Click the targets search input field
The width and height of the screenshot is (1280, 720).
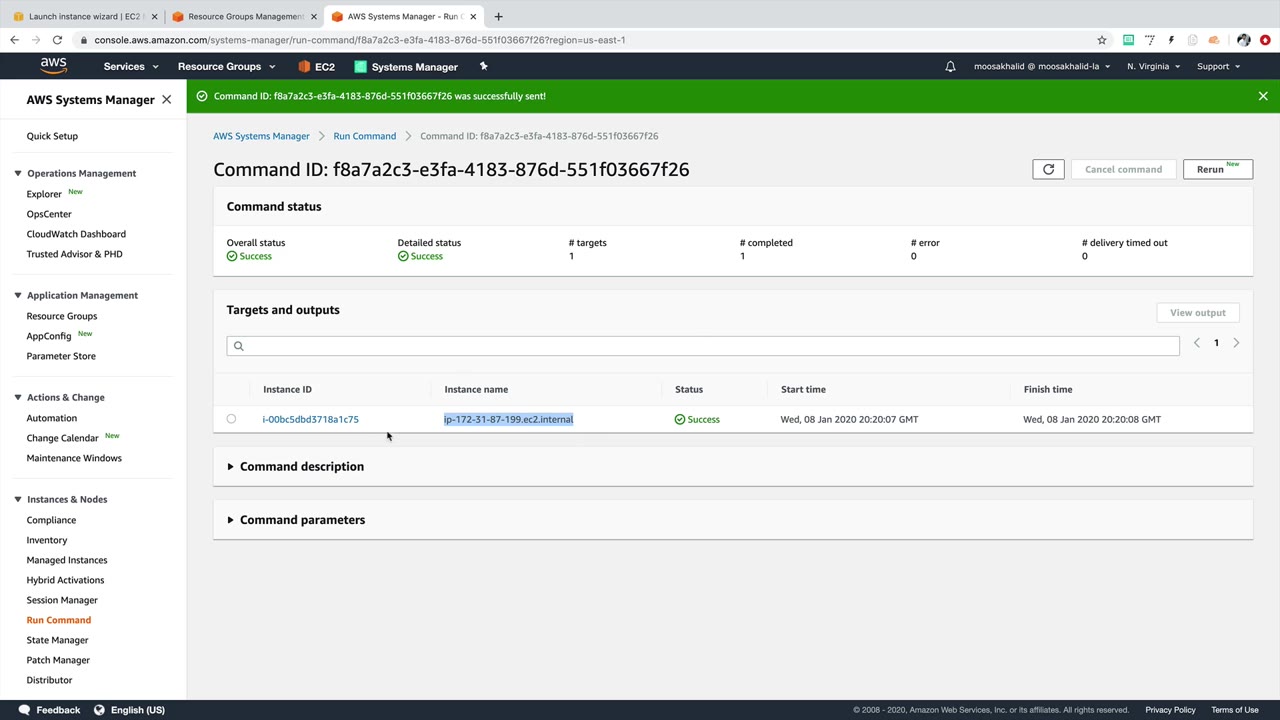tap(703, 346)
